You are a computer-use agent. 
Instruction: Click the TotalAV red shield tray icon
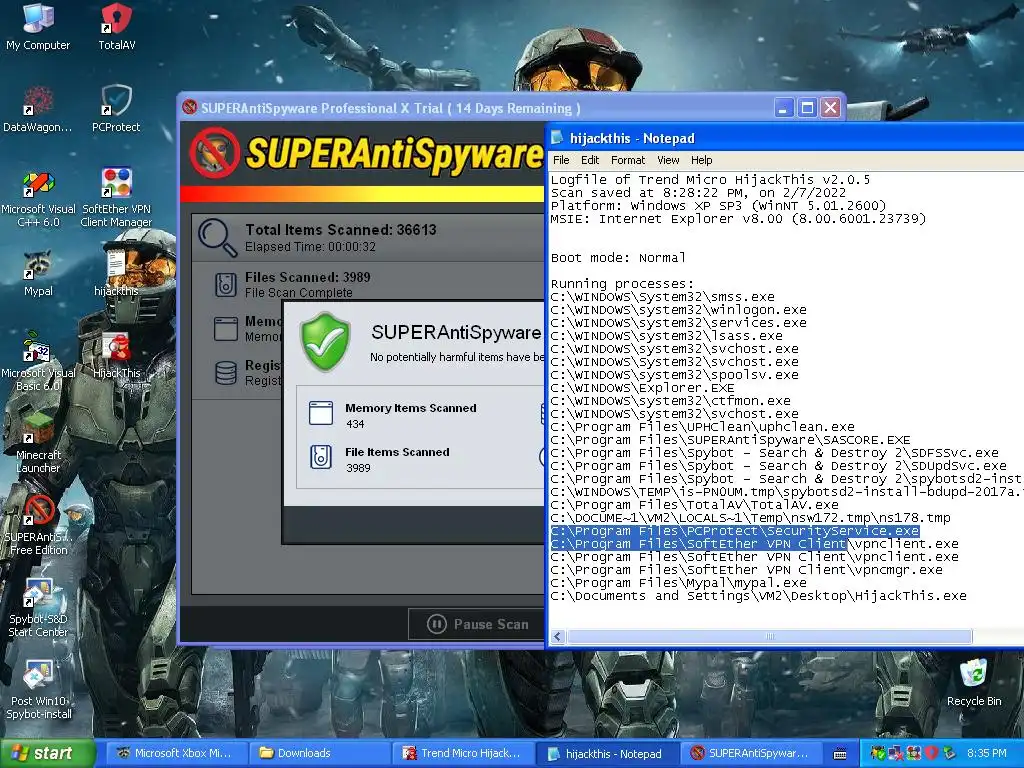[931, 753]
